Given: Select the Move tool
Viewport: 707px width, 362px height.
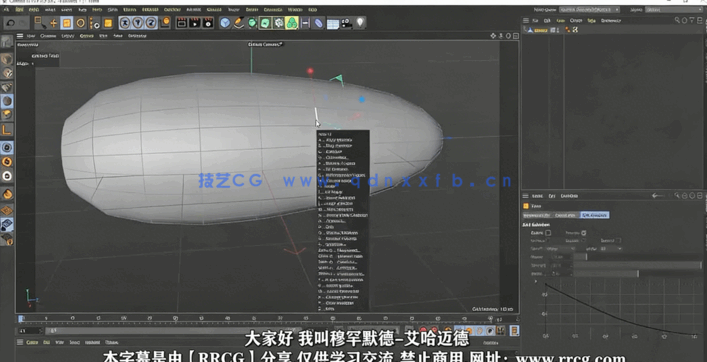Looking at the screenshot, I should coord(53,23).
